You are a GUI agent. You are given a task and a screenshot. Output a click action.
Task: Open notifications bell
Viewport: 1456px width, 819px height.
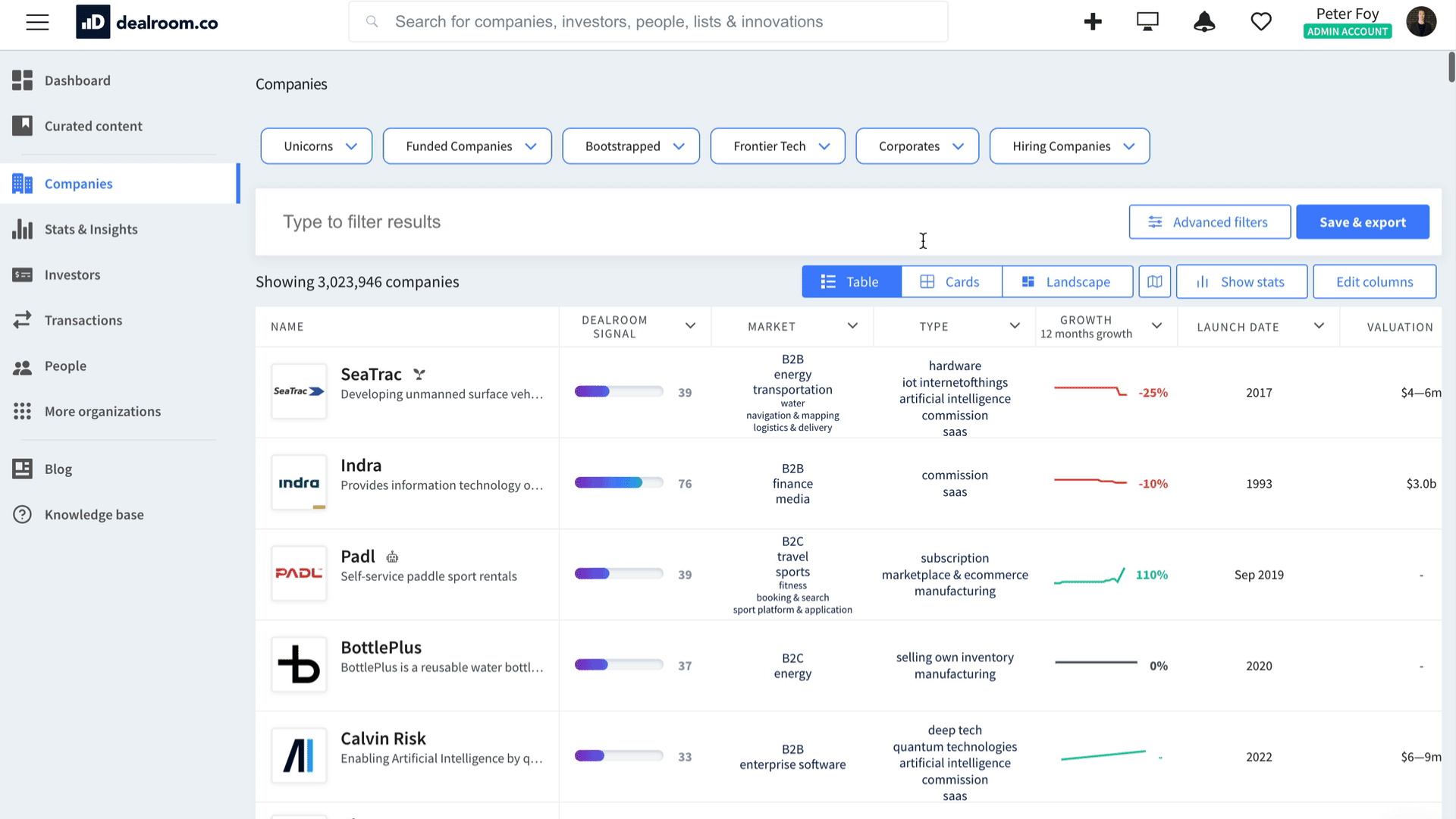point(1204,22)
